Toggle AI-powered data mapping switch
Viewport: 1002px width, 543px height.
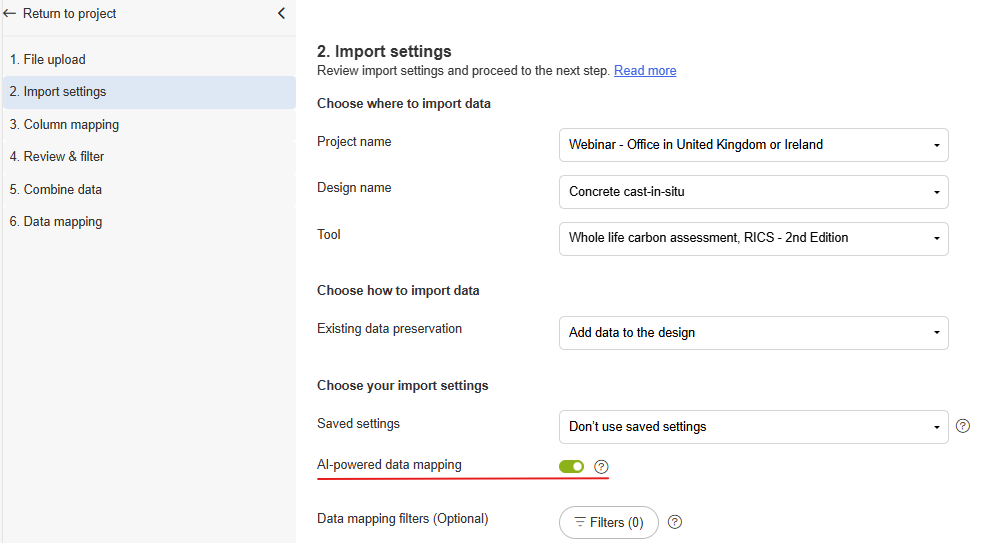[571, 466]
